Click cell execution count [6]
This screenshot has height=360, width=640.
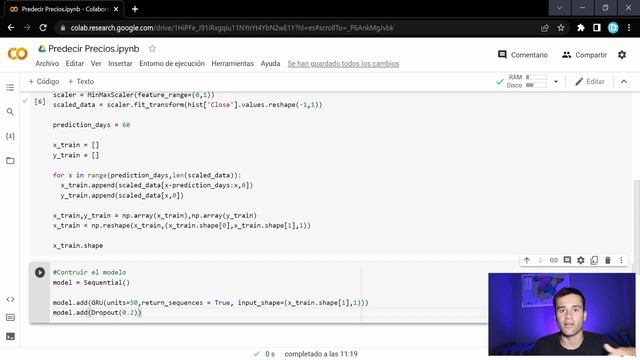click(x=40, y=101)
